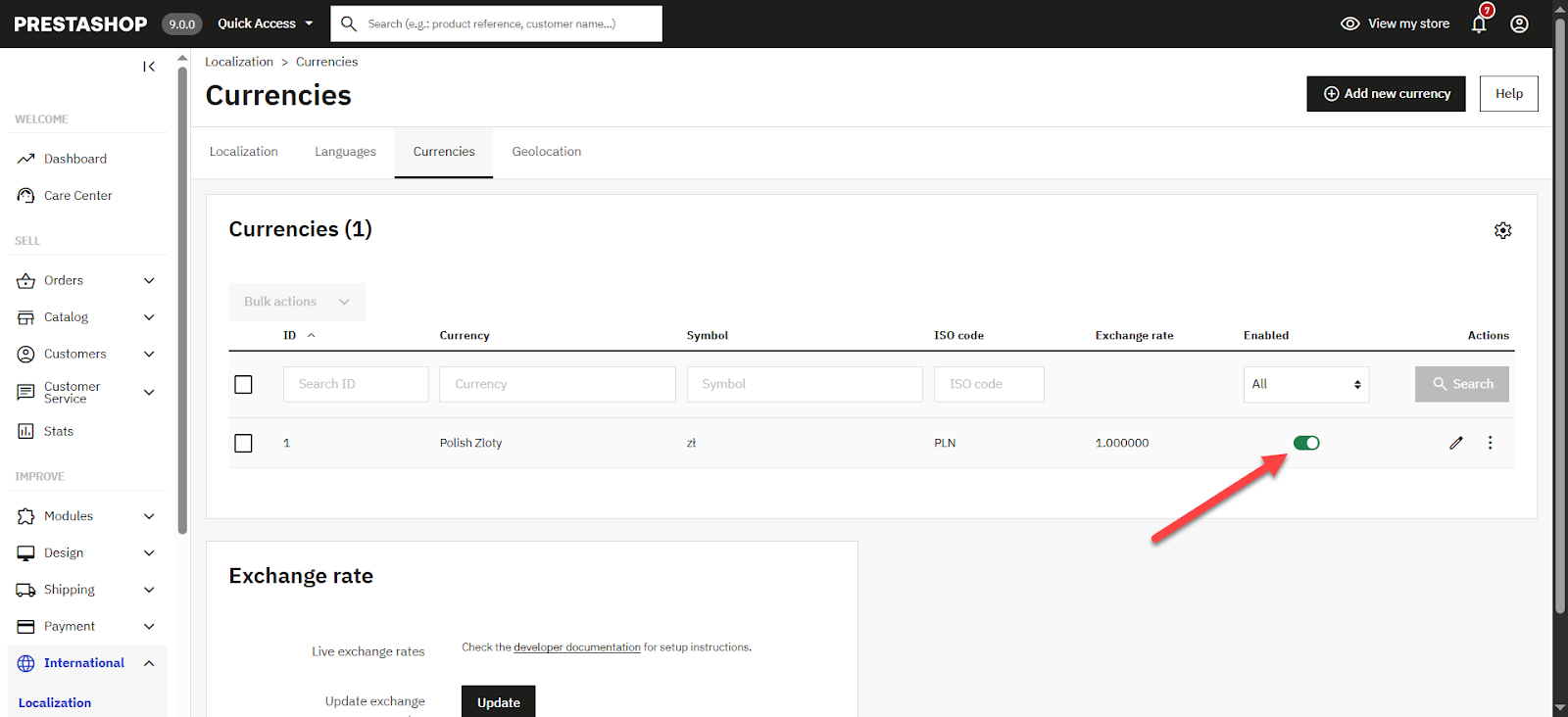Tick the select-all checkbox in filter row

pos(243,384)
